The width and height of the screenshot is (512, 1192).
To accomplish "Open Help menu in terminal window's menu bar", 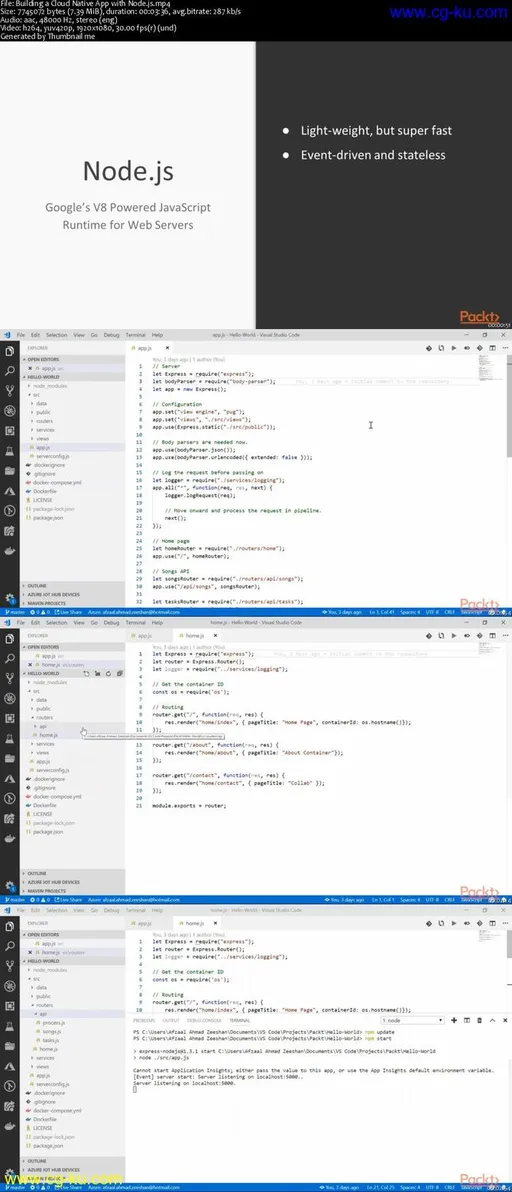I will point(156,910).
